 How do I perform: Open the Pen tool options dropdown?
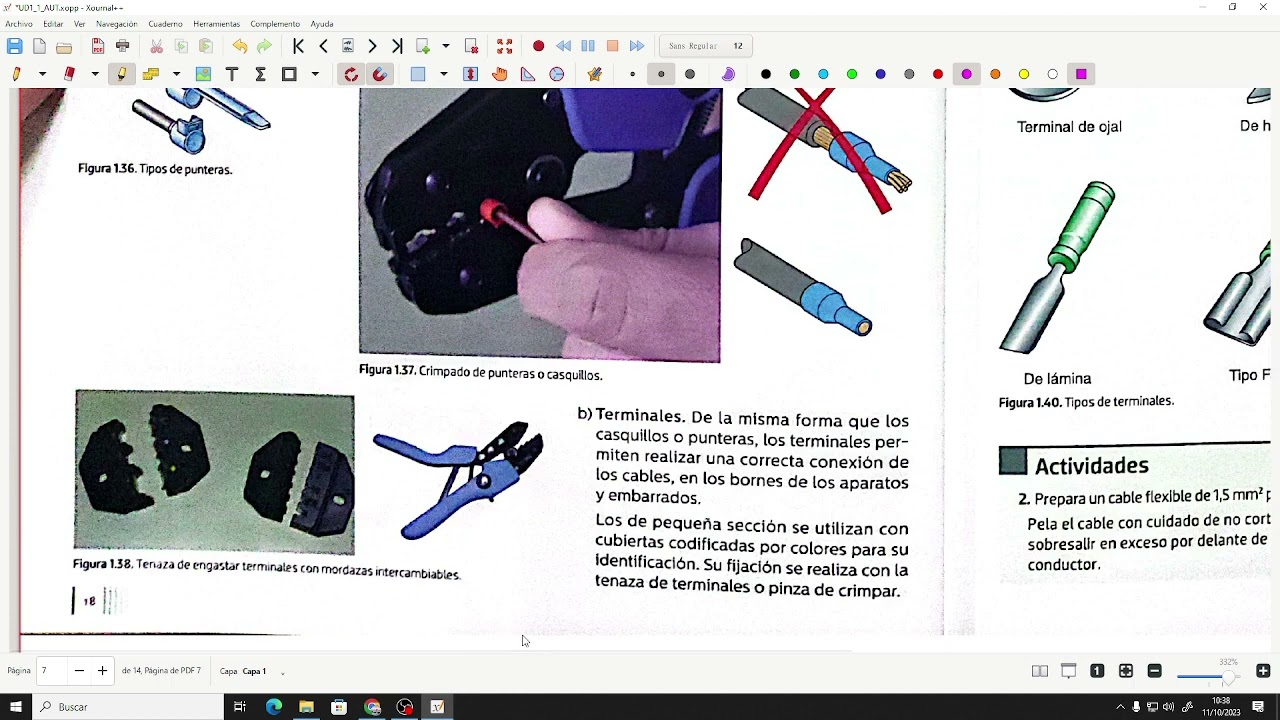pyautogui.click(x=42, y=74)
